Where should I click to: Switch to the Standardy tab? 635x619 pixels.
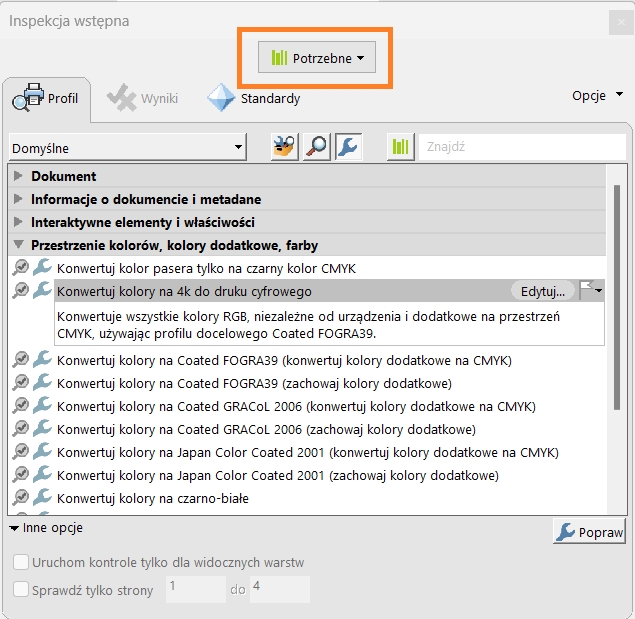(254, 98)
